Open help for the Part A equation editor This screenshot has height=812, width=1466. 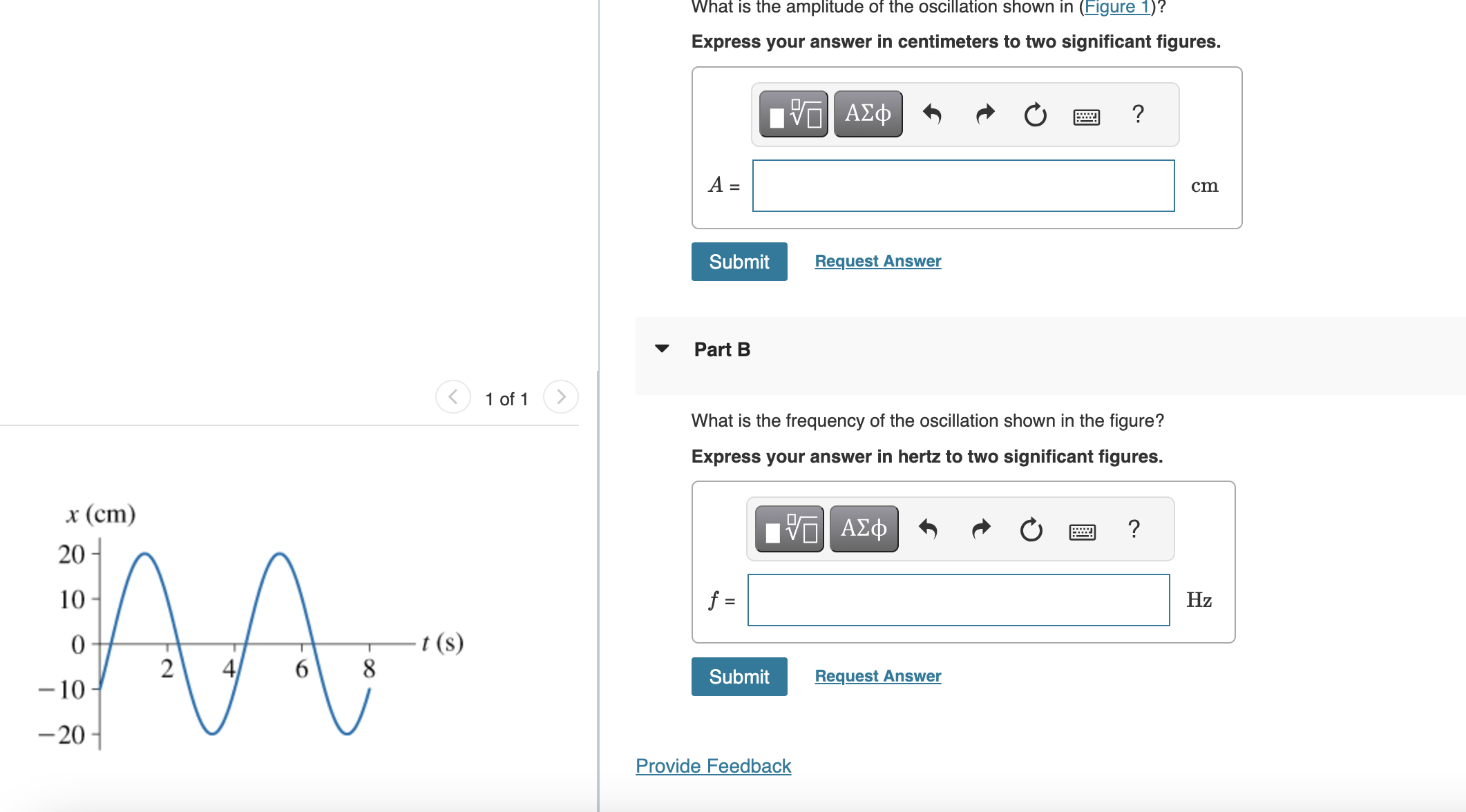coord(1136,115)
